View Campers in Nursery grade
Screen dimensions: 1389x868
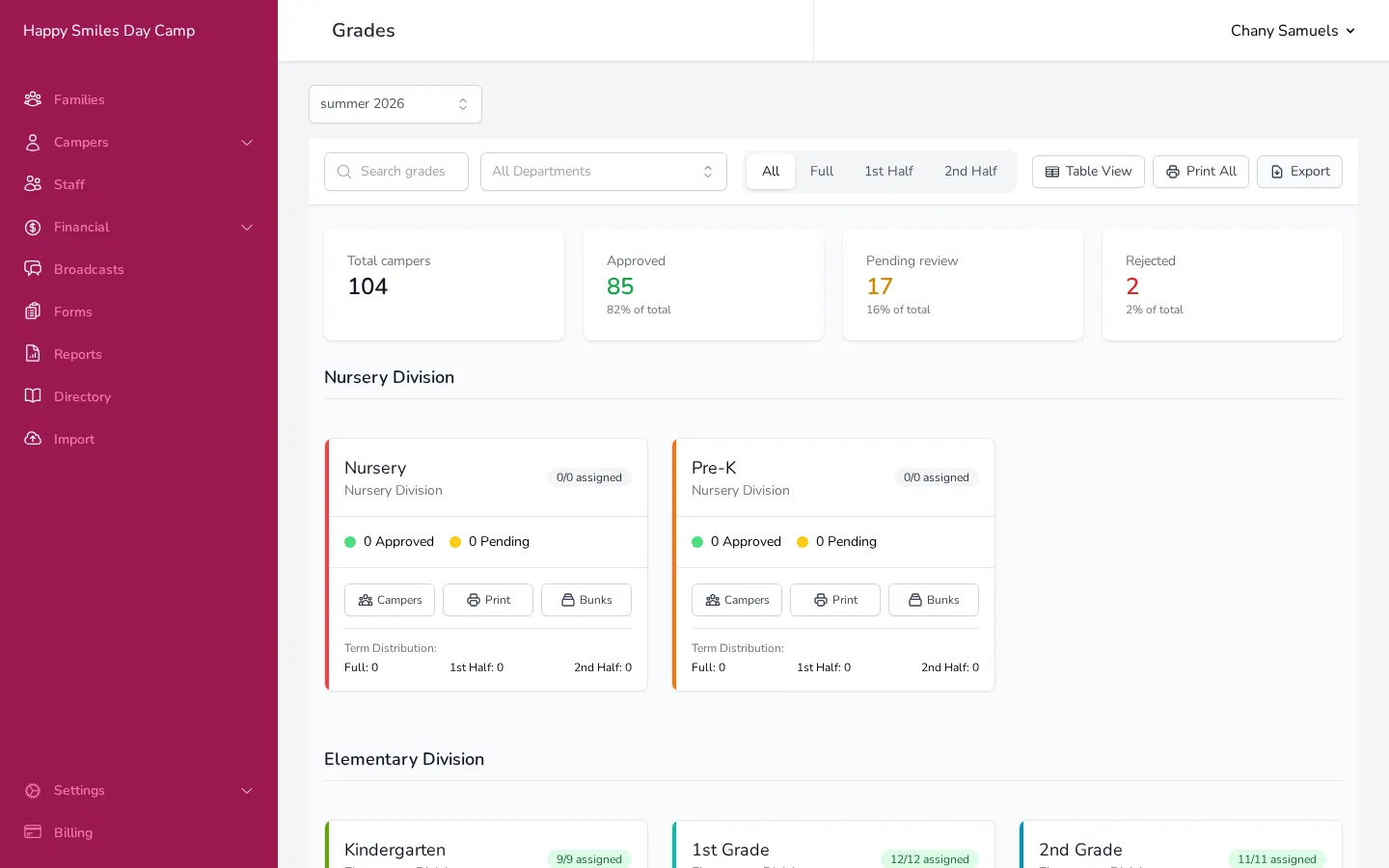click(x=390, y=600)
